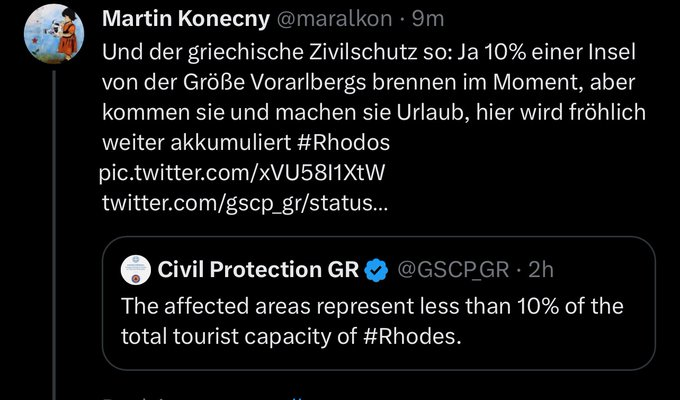
Task: Open the #Rhodes hashtag in quote
Action: pos(412,336)
